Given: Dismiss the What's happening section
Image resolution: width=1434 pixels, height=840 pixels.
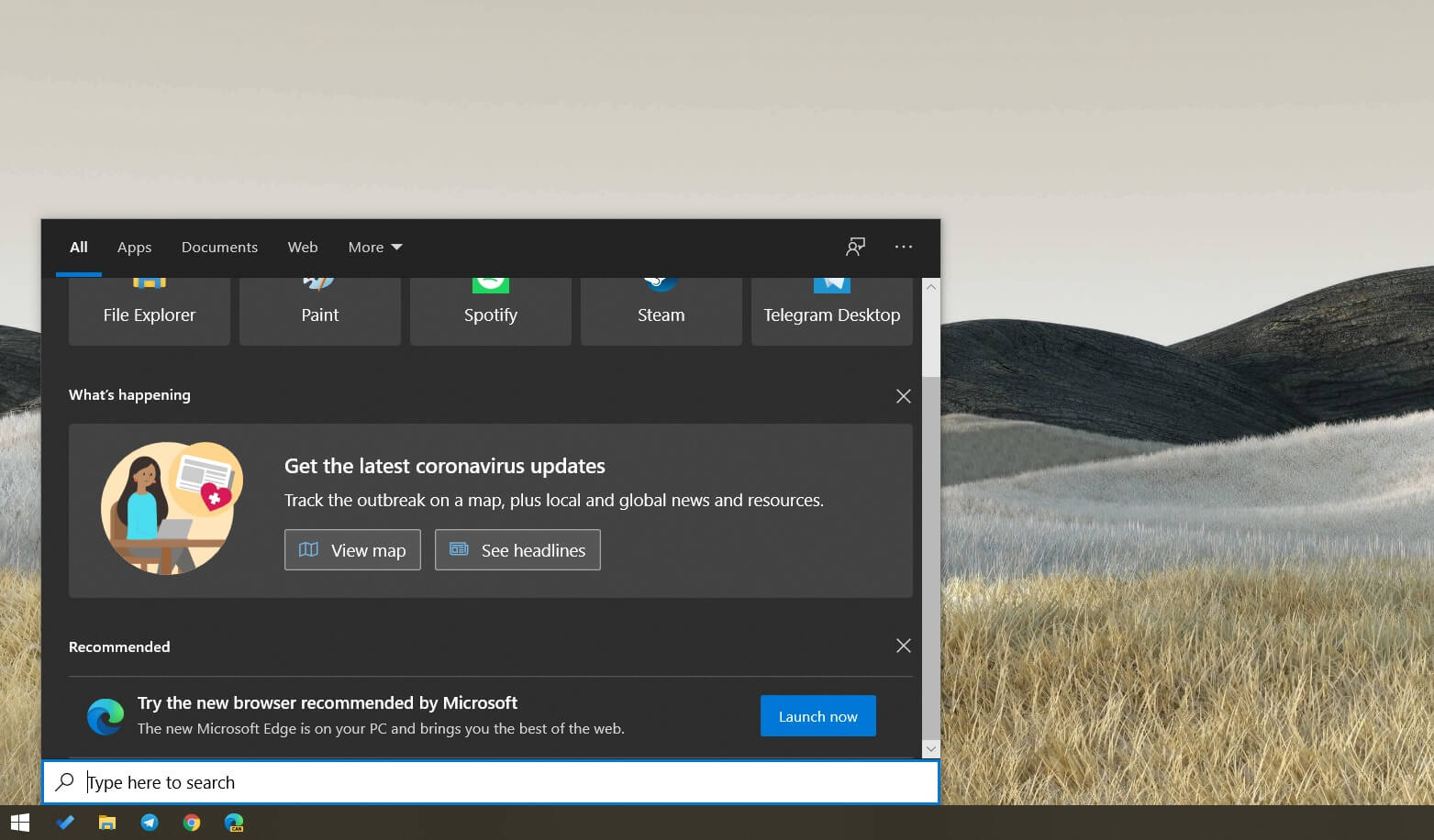Looking at the screenshot, I should coord(903,395).
